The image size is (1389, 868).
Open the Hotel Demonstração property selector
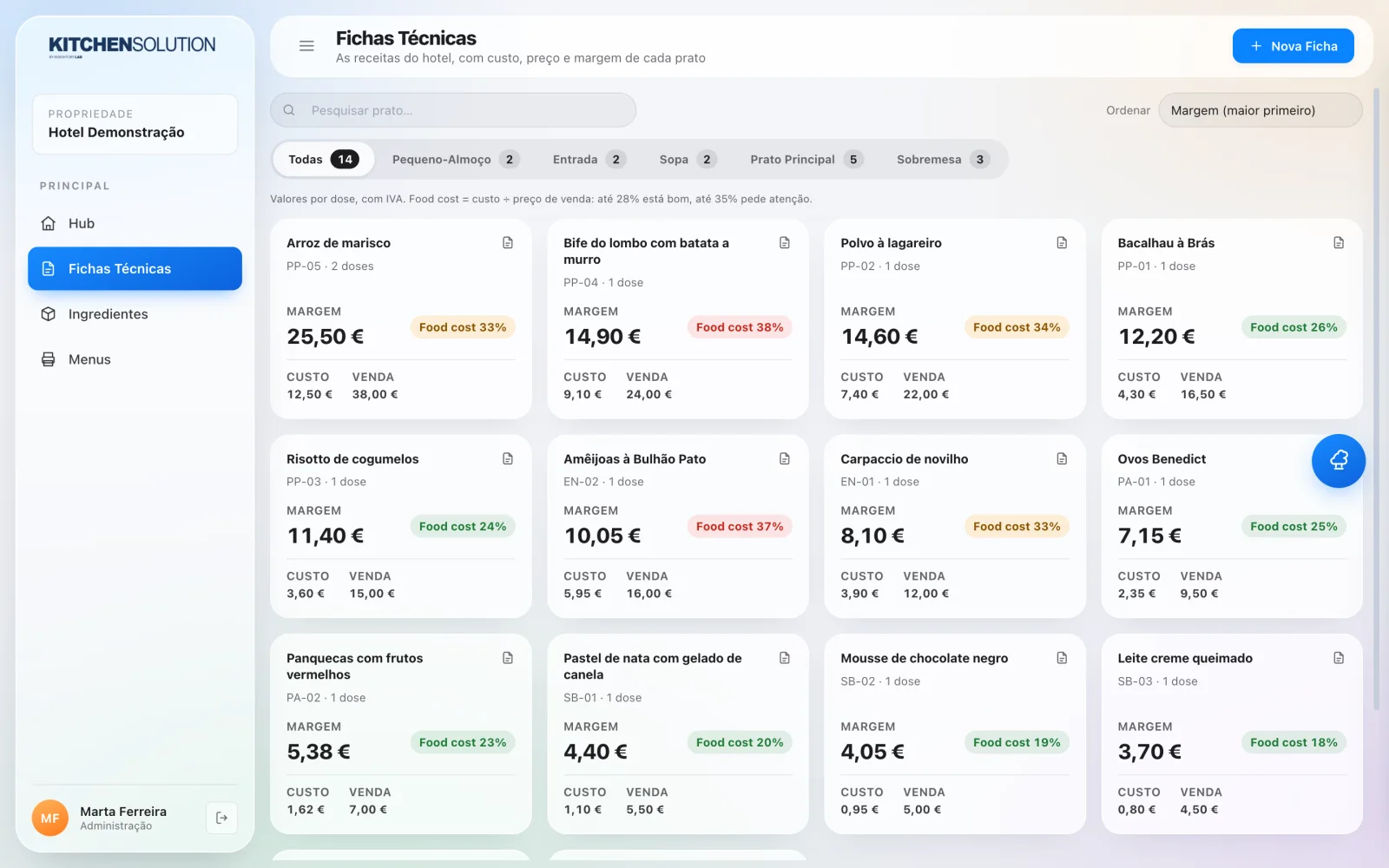point(135,124)
